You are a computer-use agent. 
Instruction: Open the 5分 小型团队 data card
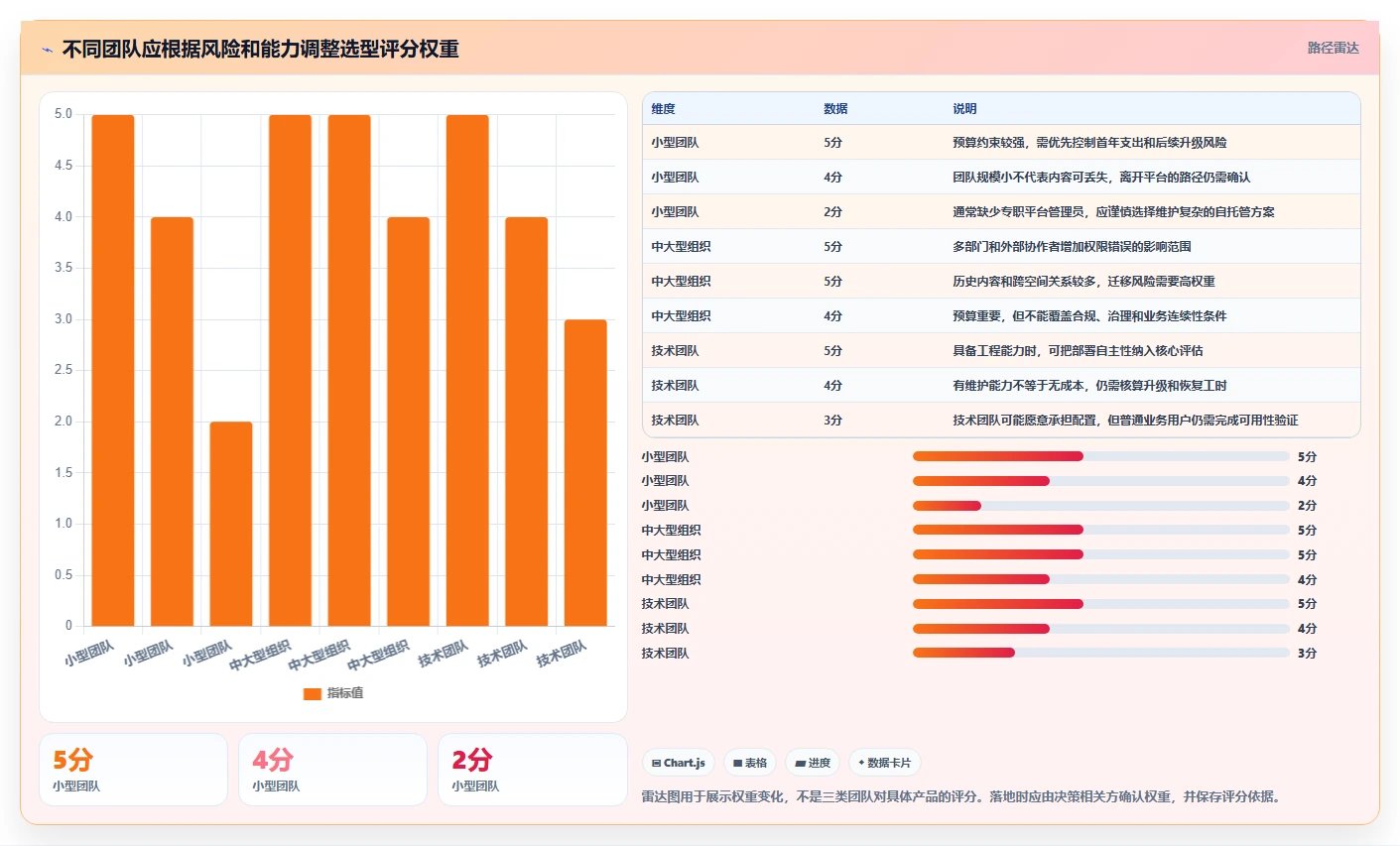pyautogui.click(x=133, y=770)
